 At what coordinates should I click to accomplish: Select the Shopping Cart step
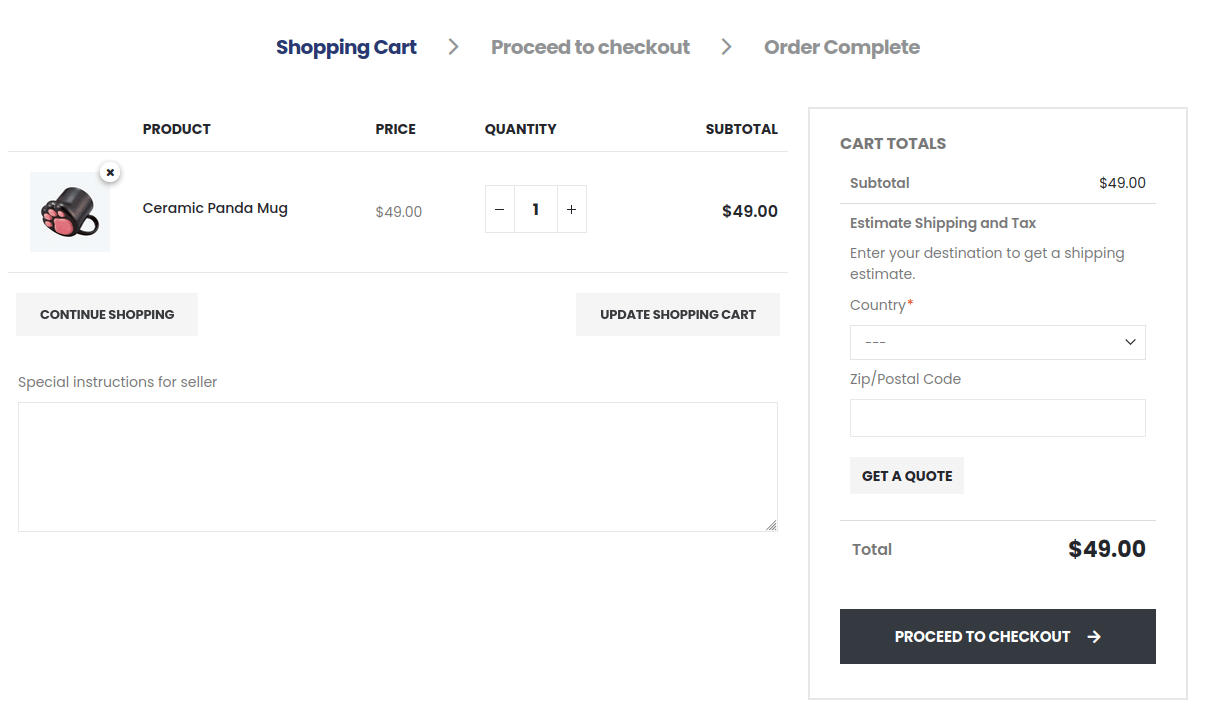coord(346,47)
